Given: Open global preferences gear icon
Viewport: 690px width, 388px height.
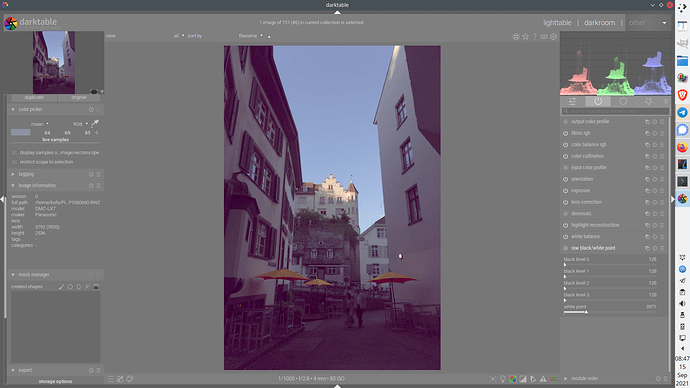Looking at the screenshot, I should coord(554,37).
